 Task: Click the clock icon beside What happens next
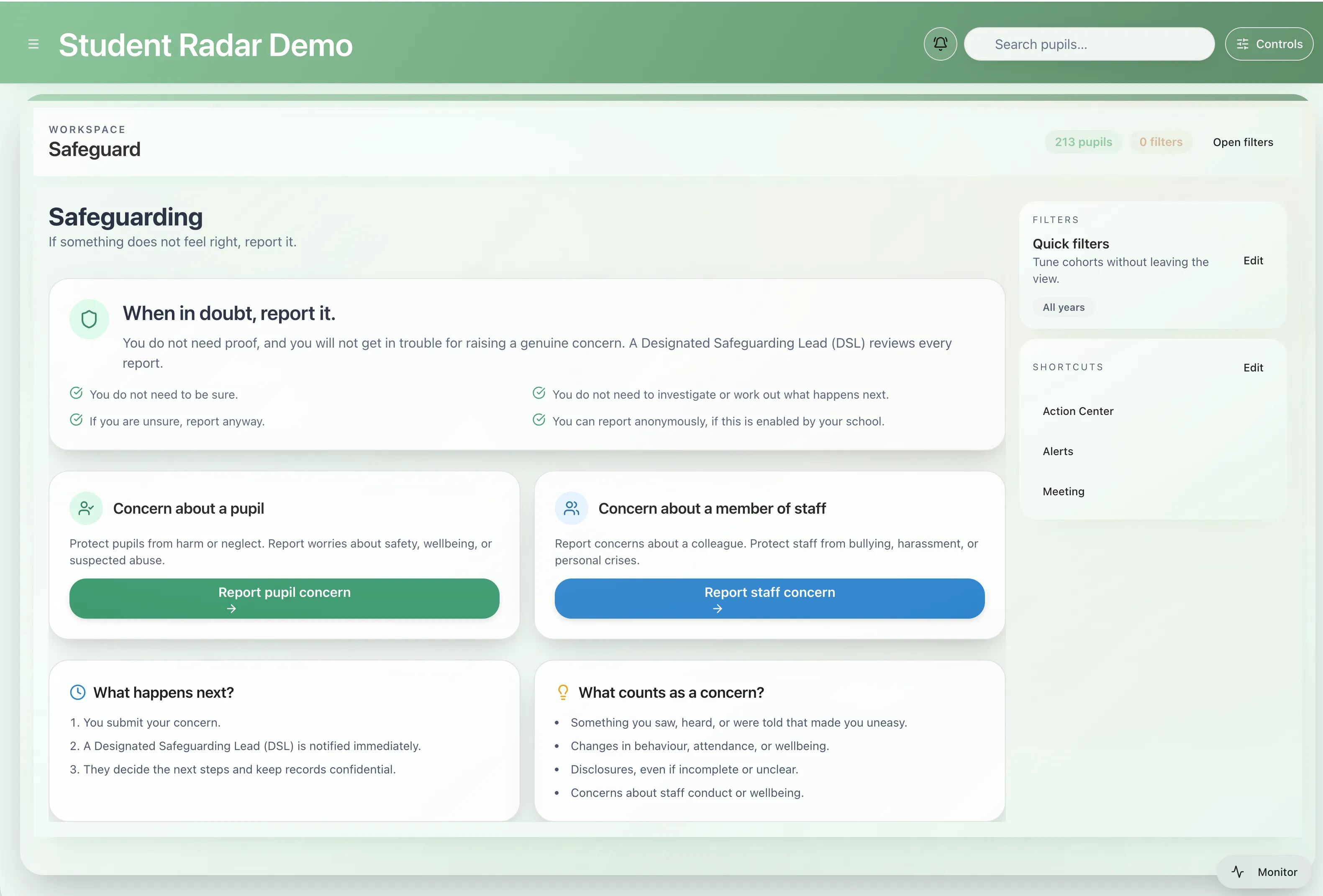pyautogui.click(x=77, y=692)
